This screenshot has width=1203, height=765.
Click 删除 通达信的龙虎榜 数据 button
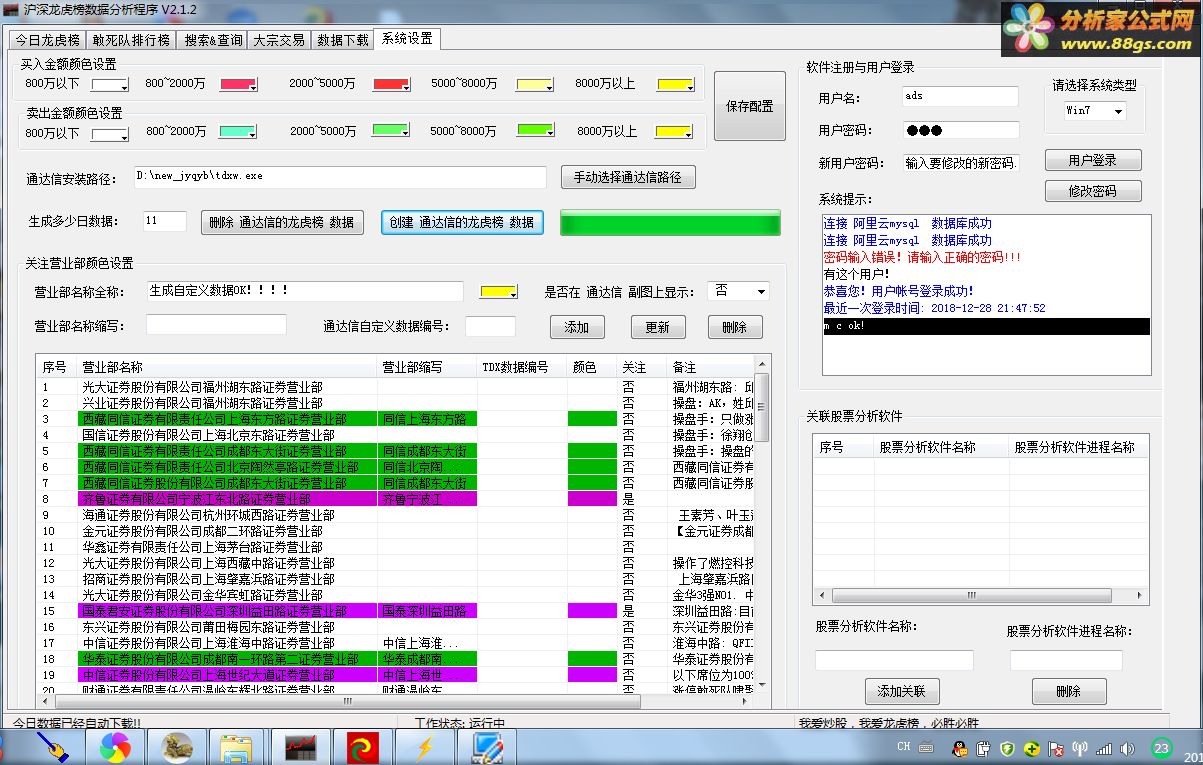coord(282,222)
